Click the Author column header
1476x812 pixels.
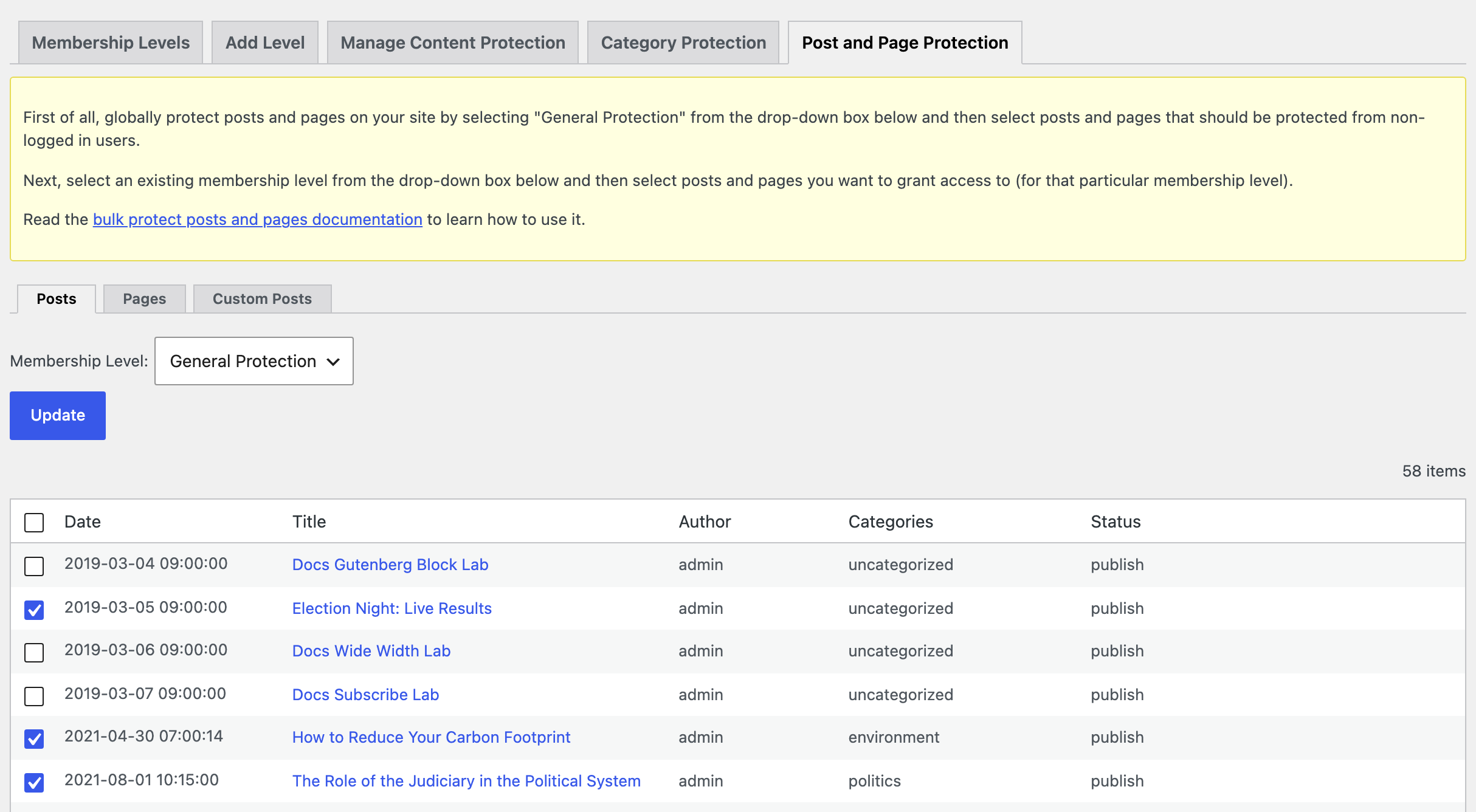point(705,521)
